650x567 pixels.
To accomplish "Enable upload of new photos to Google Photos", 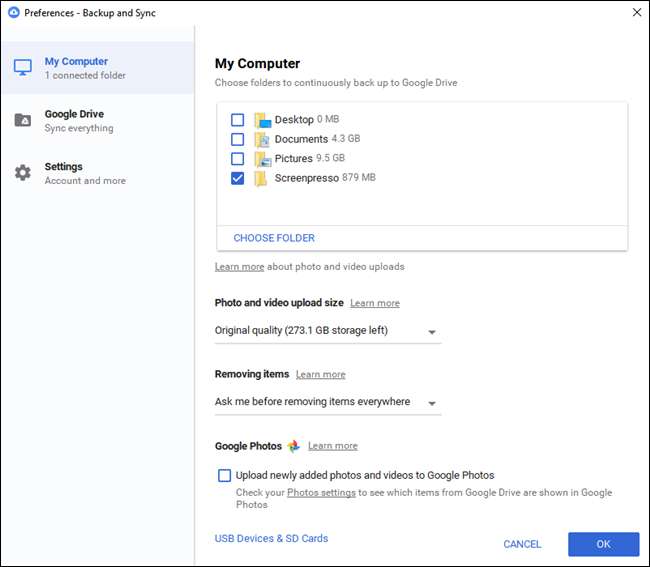I will coord(225,476).
